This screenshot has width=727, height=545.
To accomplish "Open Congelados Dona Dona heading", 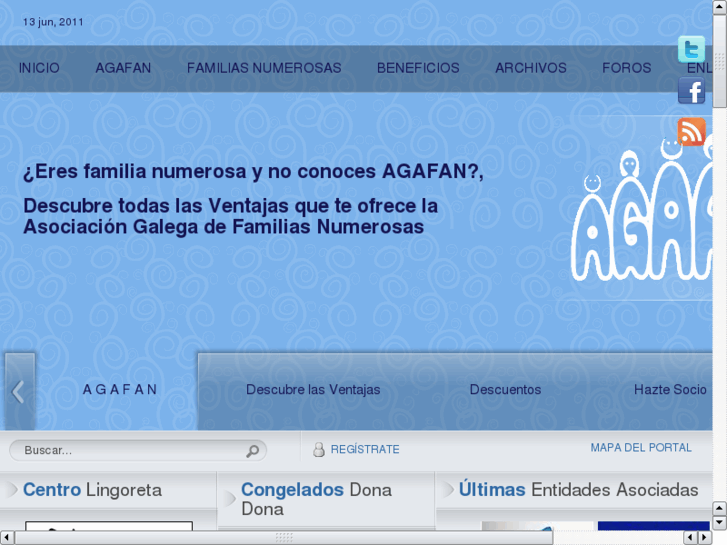I will (316, 499).
